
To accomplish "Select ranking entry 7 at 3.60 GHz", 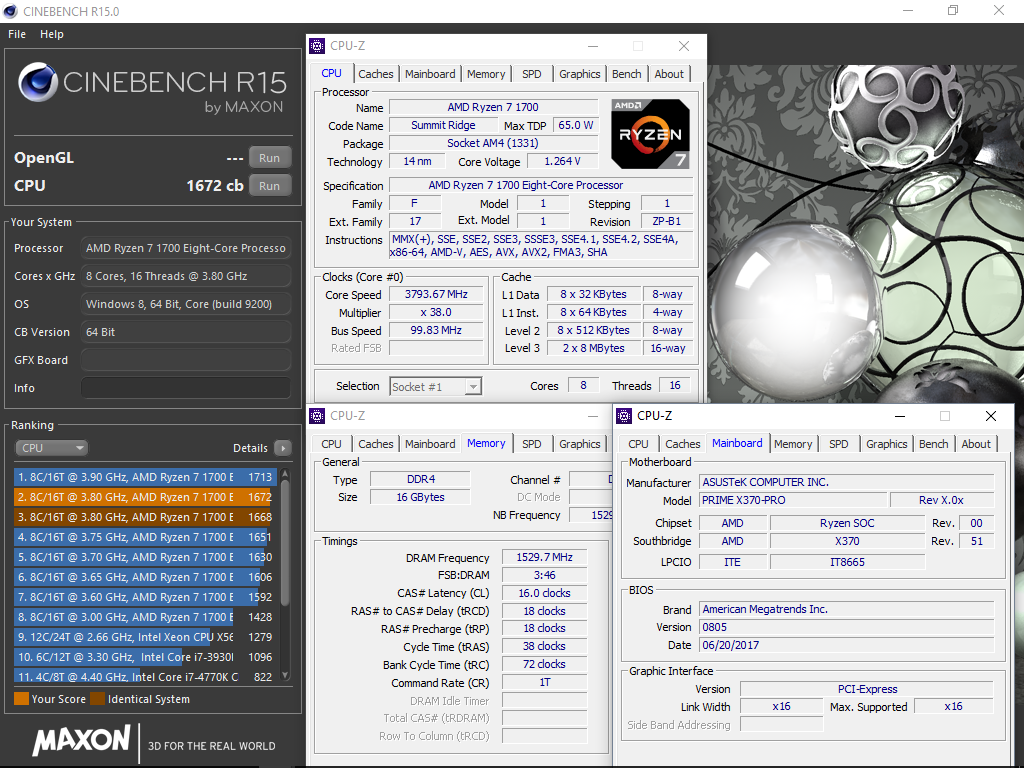I will 145,598.
